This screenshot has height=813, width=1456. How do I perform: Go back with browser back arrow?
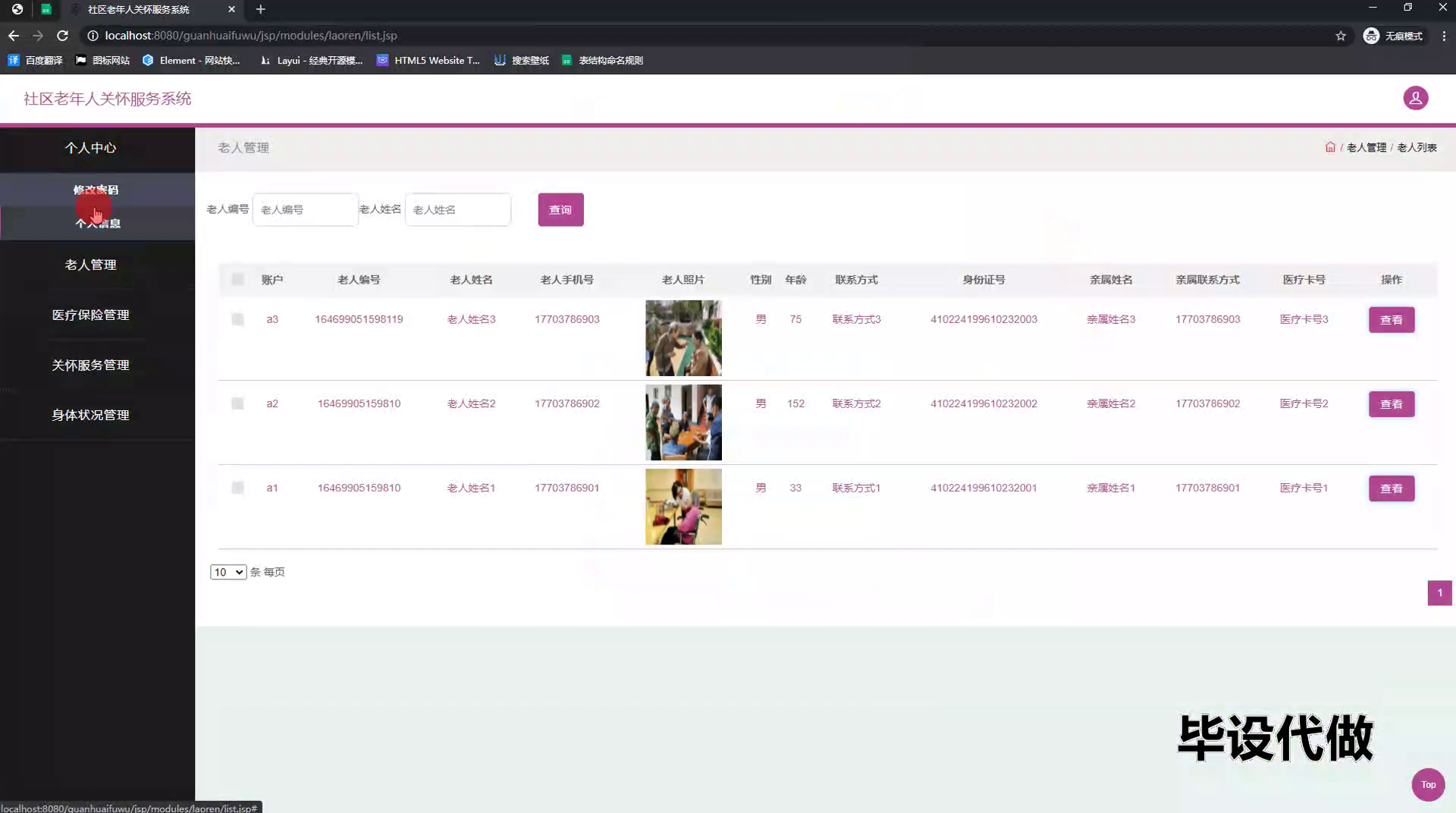(x=14, y=36)
